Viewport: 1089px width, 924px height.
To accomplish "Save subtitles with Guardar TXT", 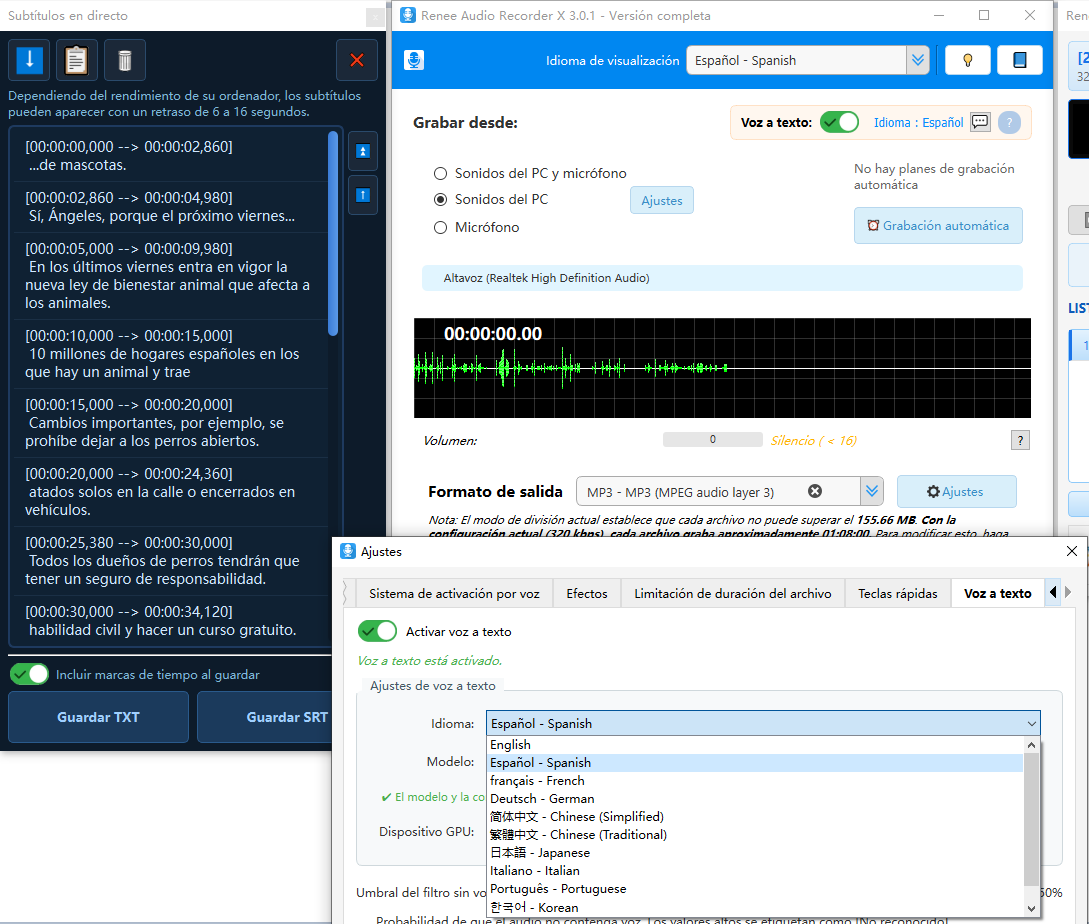I will click(98, 717).
